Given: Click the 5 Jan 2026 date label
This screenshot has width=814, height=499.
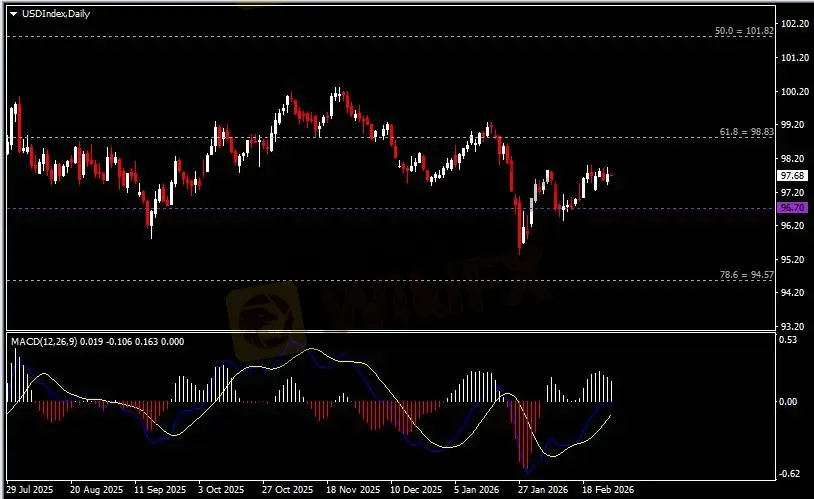Looking at the screenshot, I should click(477, 490).
